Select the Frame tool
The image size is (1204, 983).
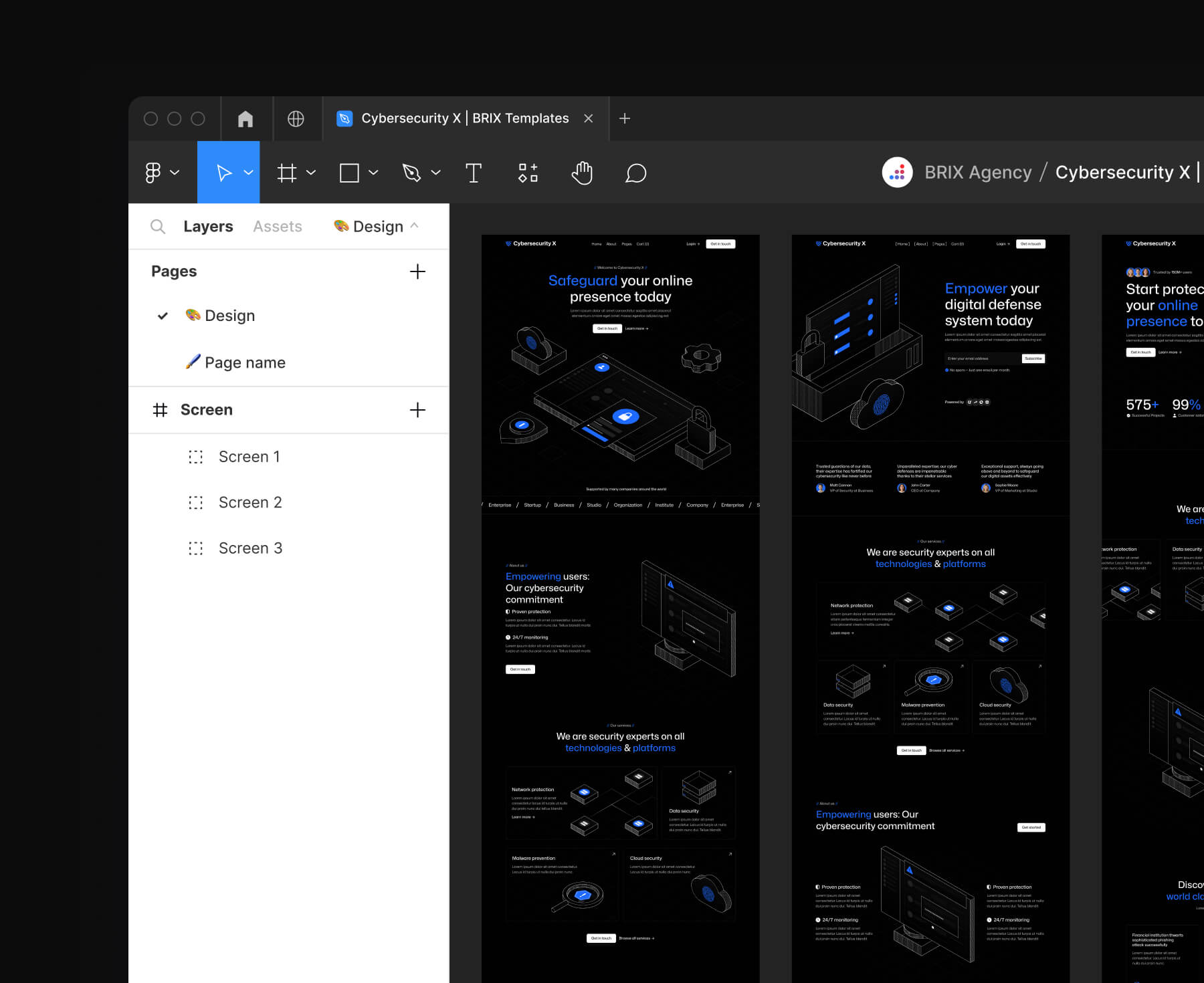point(286,173)
